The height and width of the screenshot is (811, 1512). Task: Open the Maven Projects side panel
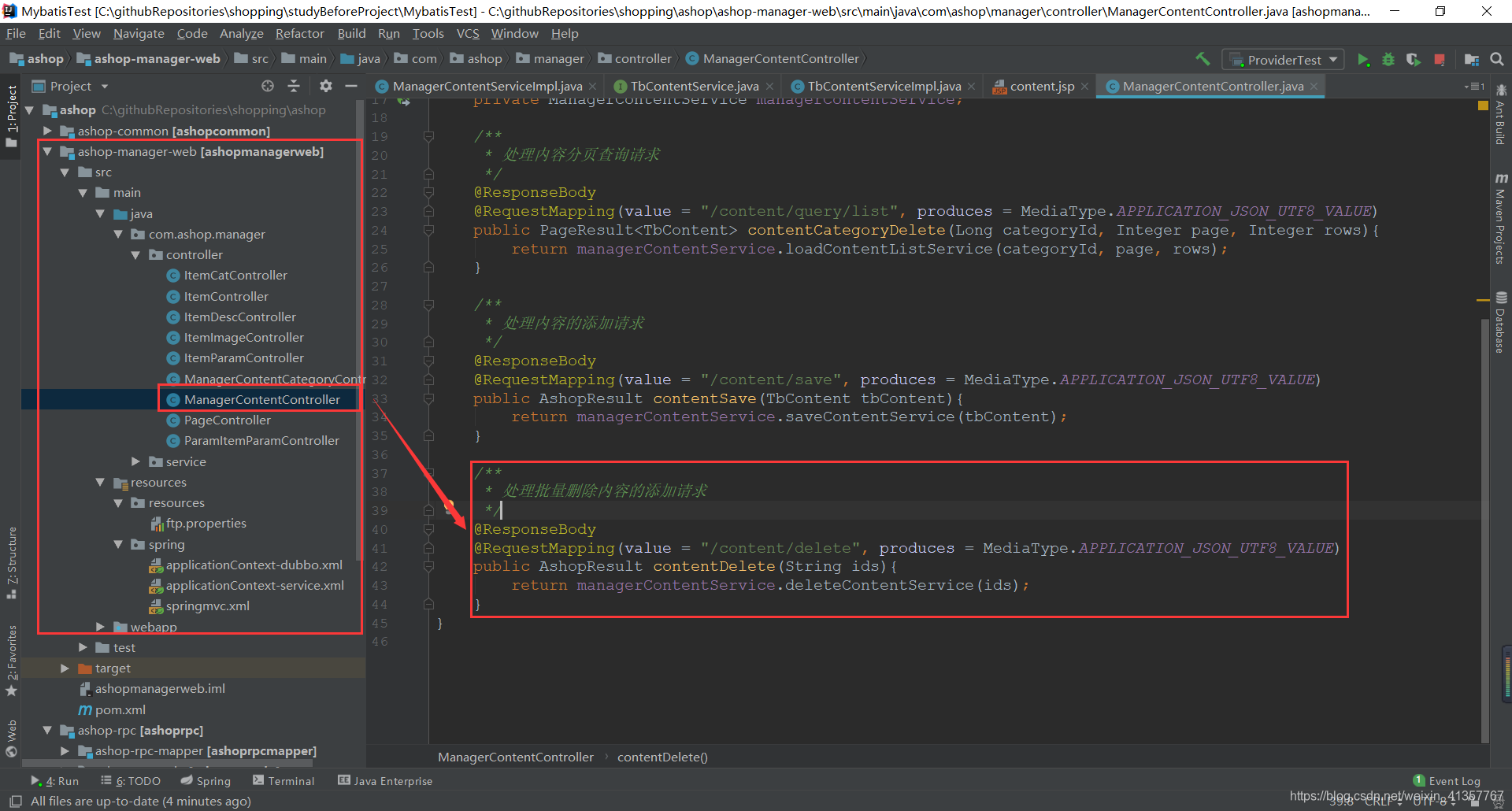coord(1501,218)
